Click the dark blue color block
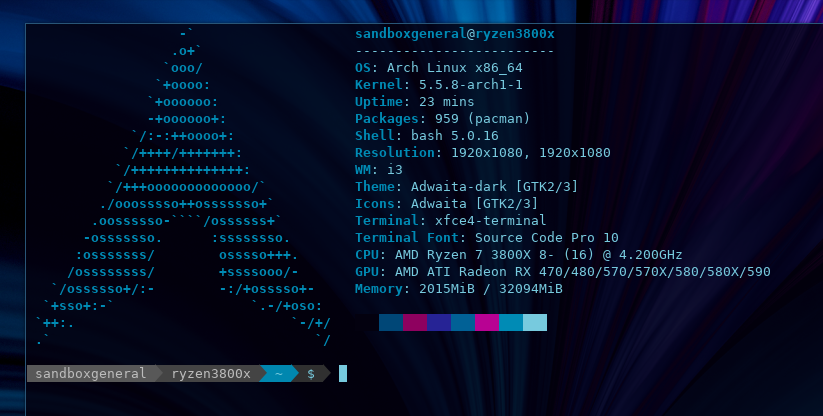This screenshot has width=823, height=416. pos(391,323)
